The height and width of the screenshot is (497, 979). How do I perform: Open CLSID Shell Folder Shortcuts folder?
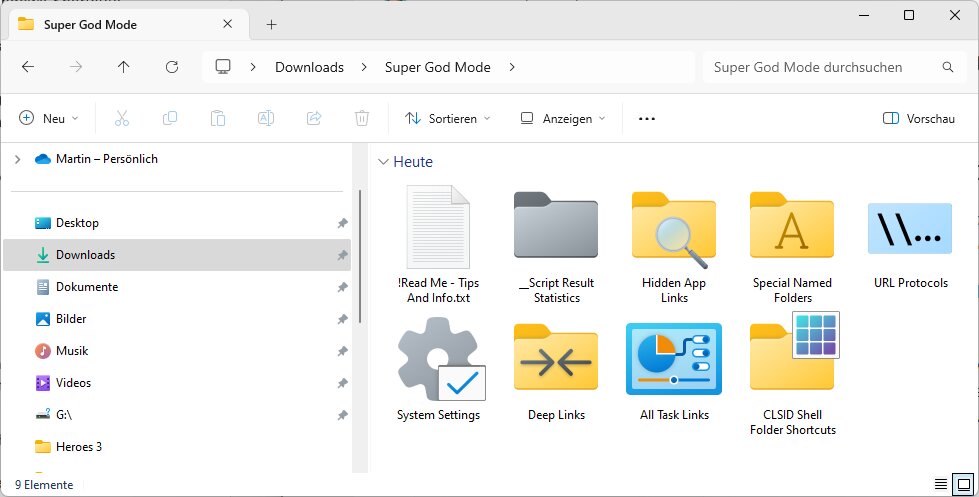coord(792,361)
